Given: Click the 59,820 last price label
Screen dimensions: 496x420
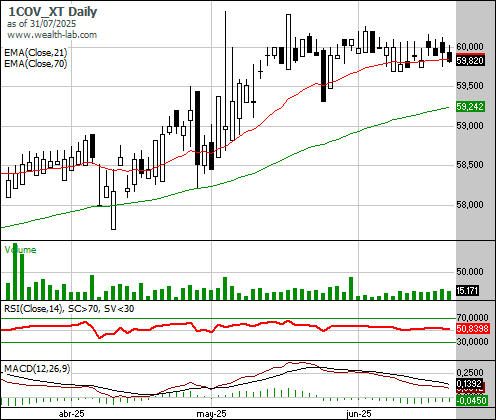Looking at the screenshot, I should click(470, 61).
